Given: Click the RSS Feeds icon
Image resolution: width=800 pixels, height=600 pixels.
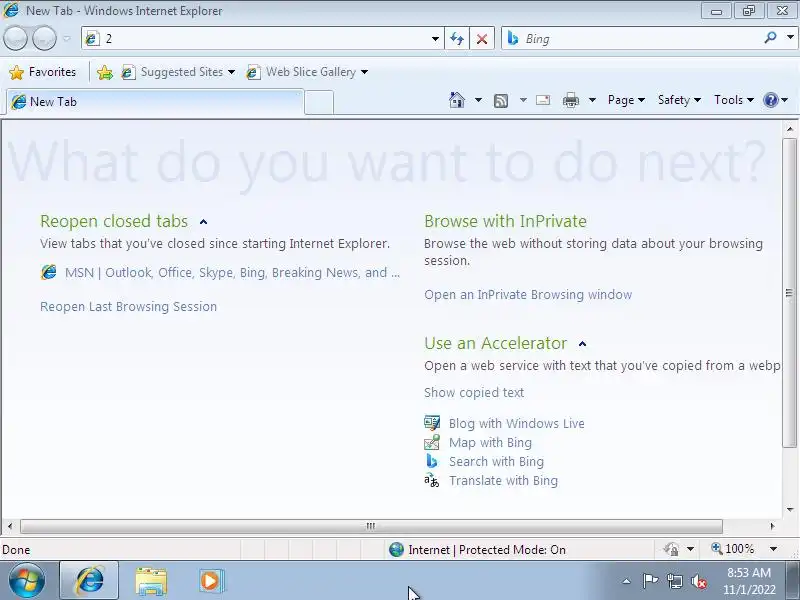Looking at the screenshot, I should 501,101.
